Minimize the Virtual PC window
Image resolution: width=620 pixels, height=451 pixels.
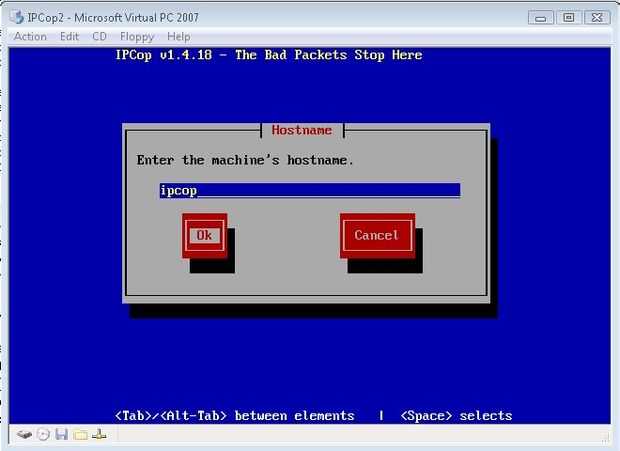541,18
